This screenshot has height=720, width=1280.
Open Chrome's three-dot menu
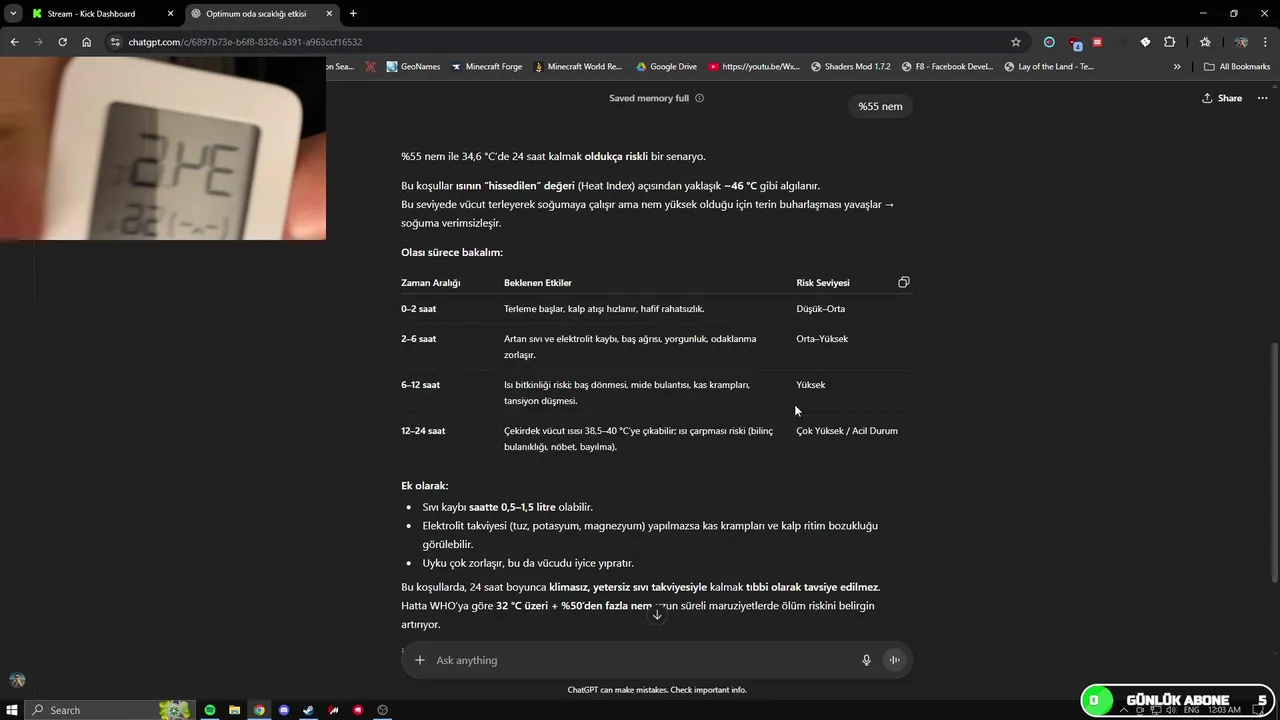(1265, 42)
